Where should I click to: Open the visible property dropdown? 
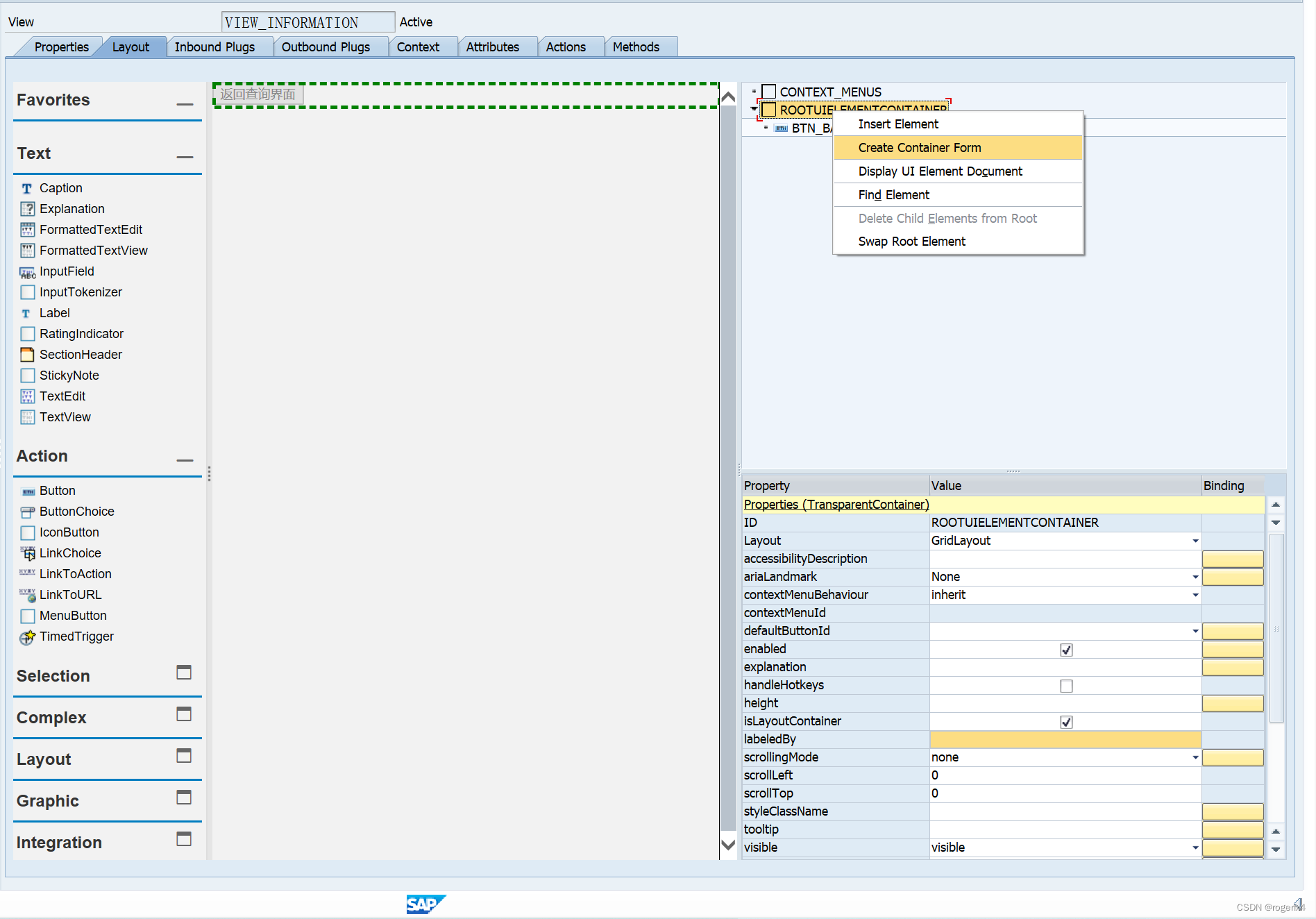1195,848
